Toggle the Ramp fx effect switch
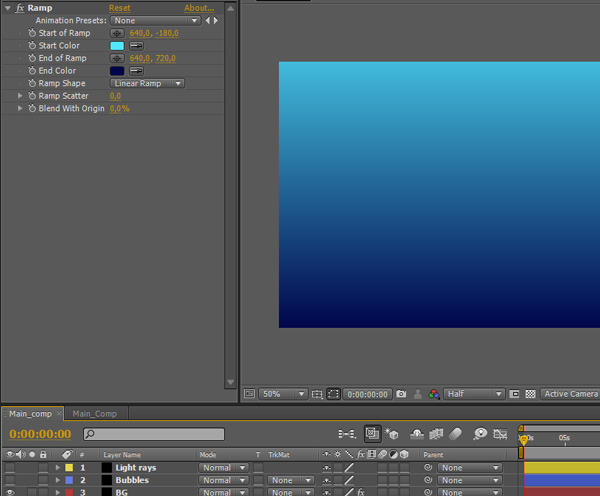Viewport: 600px width, 496px height. click(20, 8)
